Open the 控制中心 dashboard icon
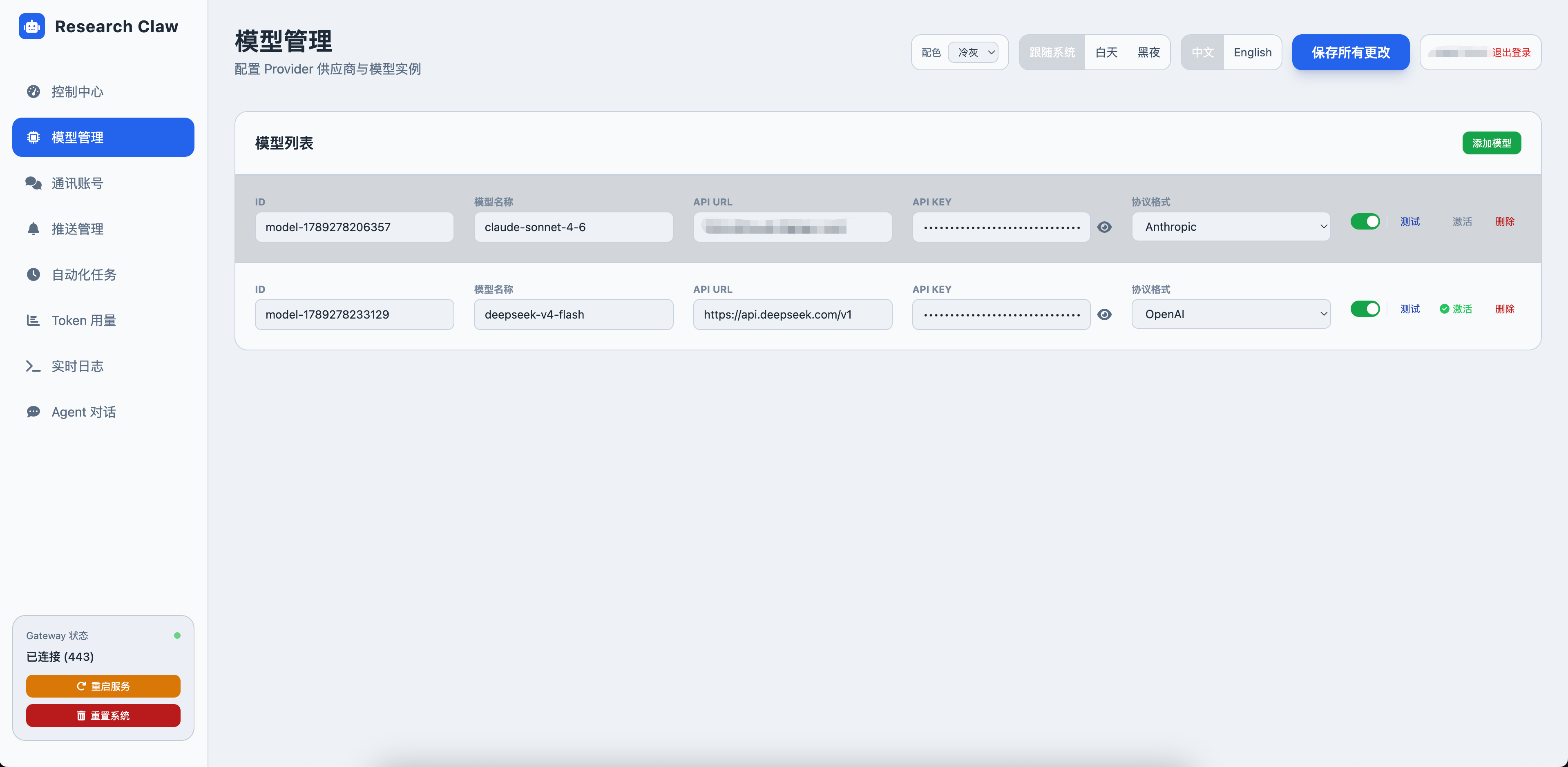1568x767 pixels. 34,91
